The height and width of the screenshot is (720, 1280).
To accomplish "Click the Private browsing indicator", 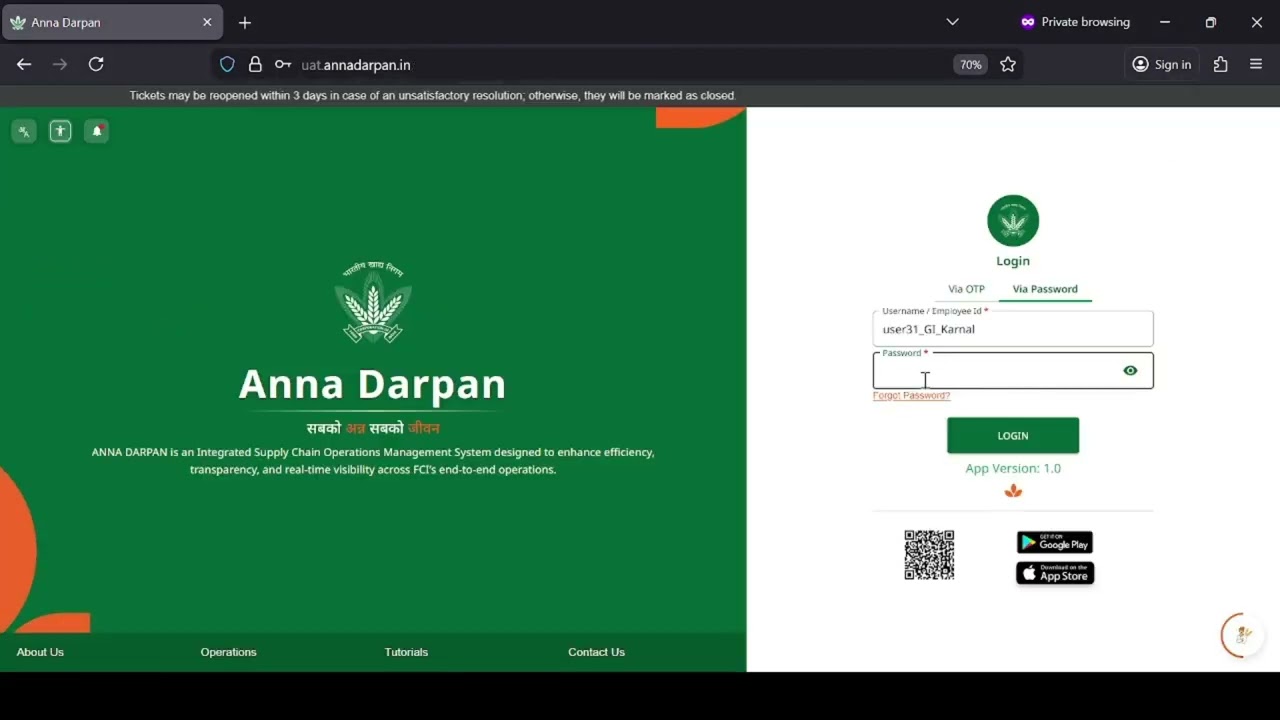I will coord(1075,22).
